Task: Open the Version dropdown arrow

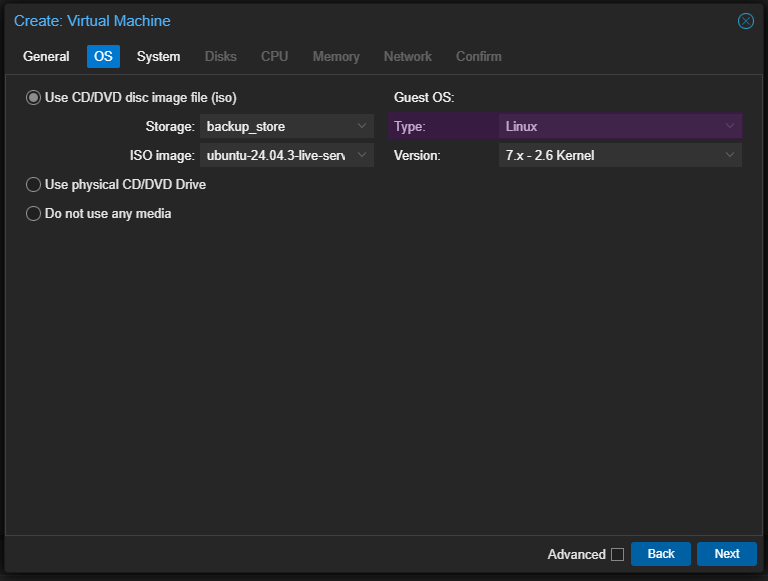Action: [729, 155]
